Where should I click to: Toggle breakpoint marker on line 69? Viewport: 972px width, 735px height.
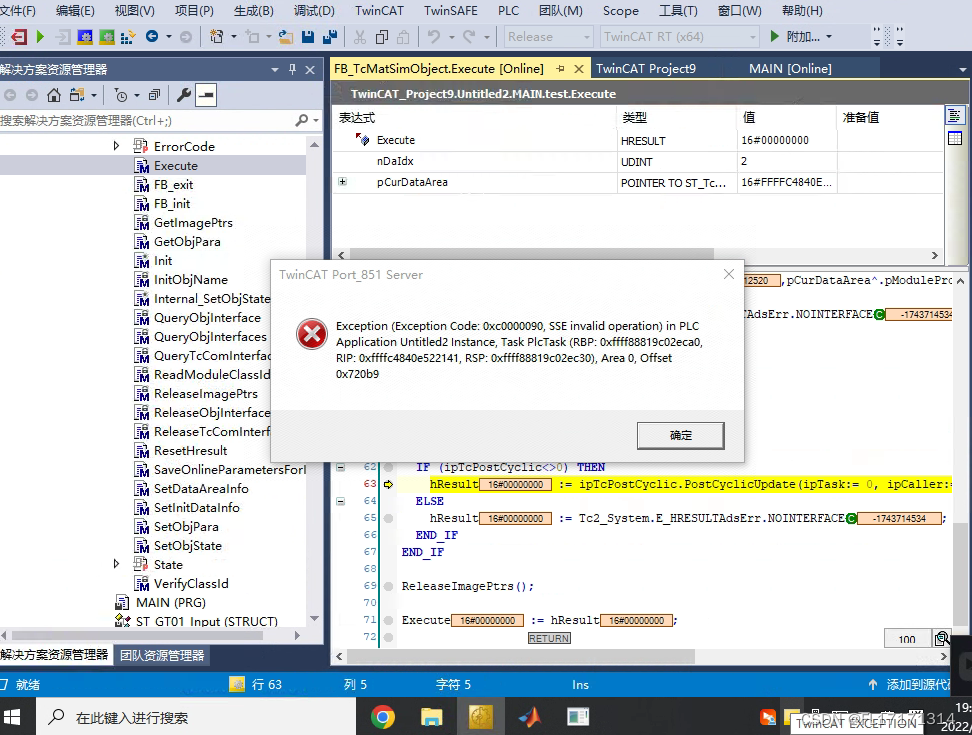click(388, 586)
